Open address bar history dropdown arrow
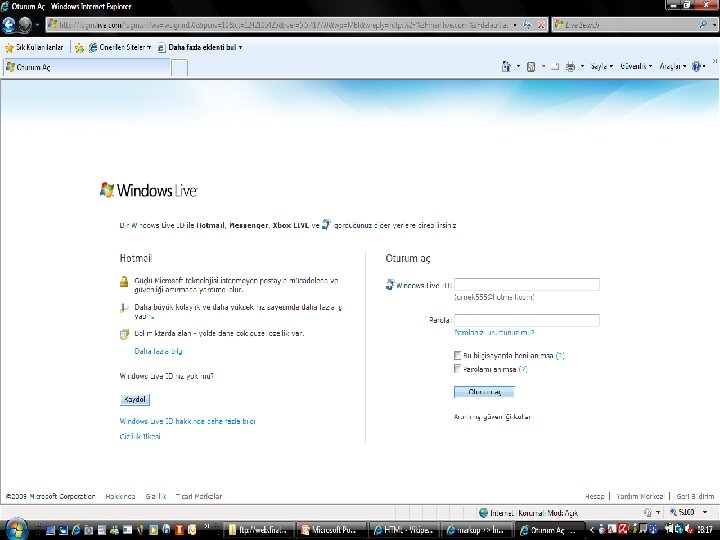 coord(515,25)
